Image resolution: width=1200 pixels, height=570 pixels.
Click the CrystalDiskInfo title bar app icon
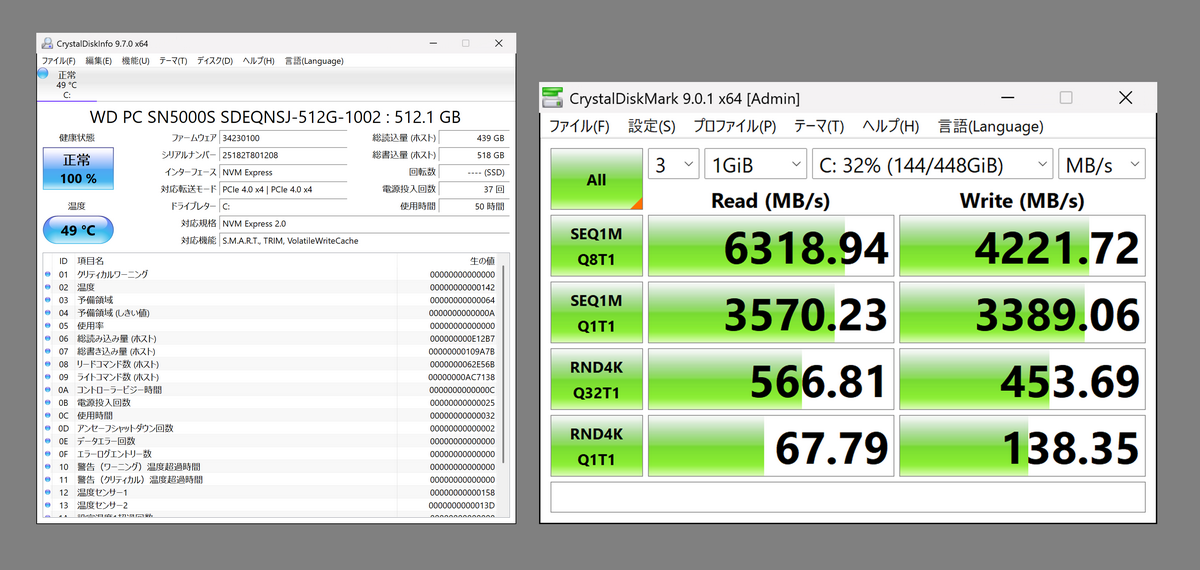click(x=46, y=43)
